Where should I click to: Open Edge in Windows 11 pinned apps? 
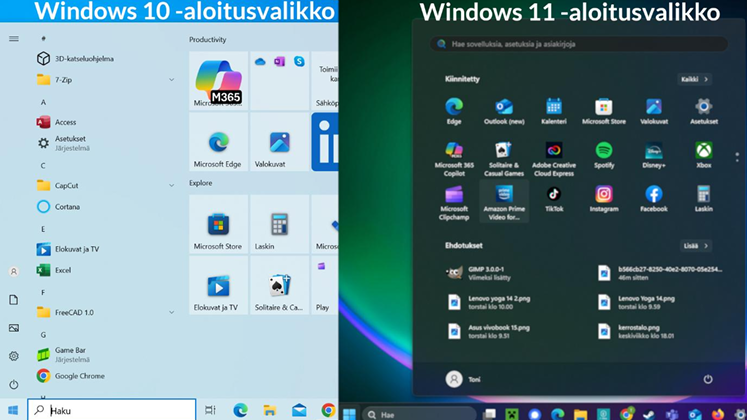tap(454, 111)
